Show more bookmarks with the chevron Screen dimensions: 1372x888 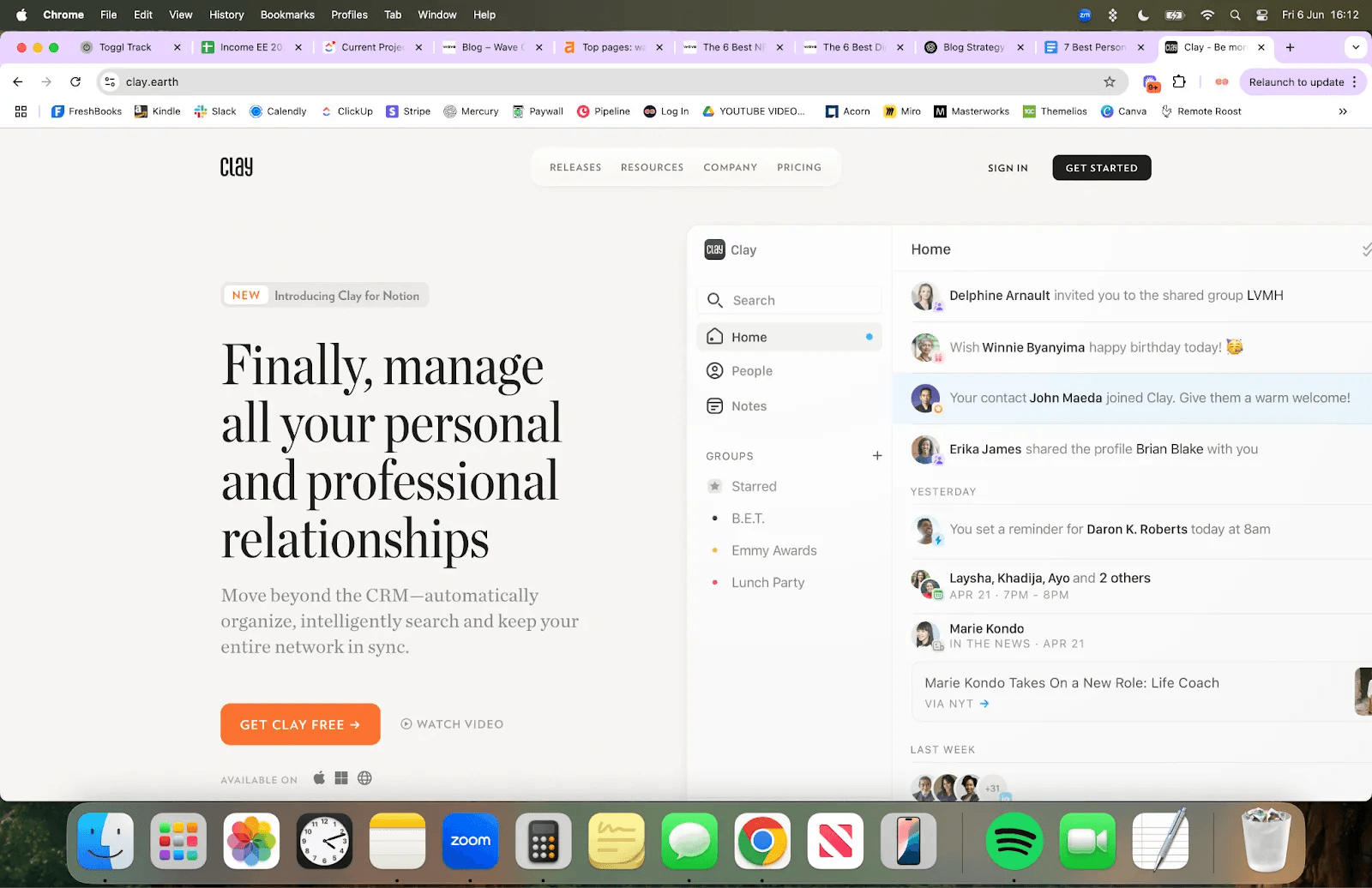[1343, 111]
